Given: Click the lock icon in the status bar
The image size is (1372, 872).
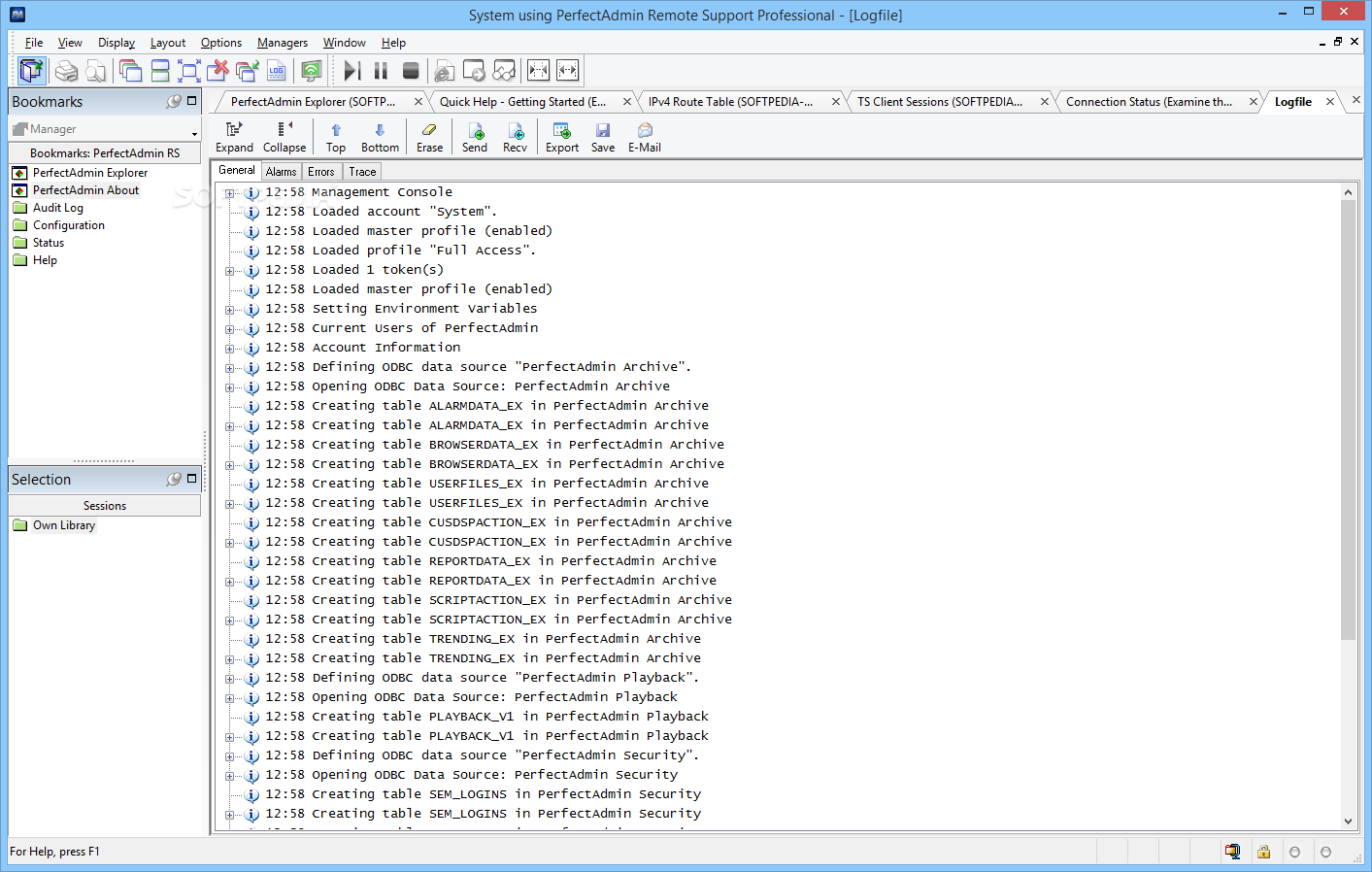Looking at the screenshot, I should (1263, 852).
